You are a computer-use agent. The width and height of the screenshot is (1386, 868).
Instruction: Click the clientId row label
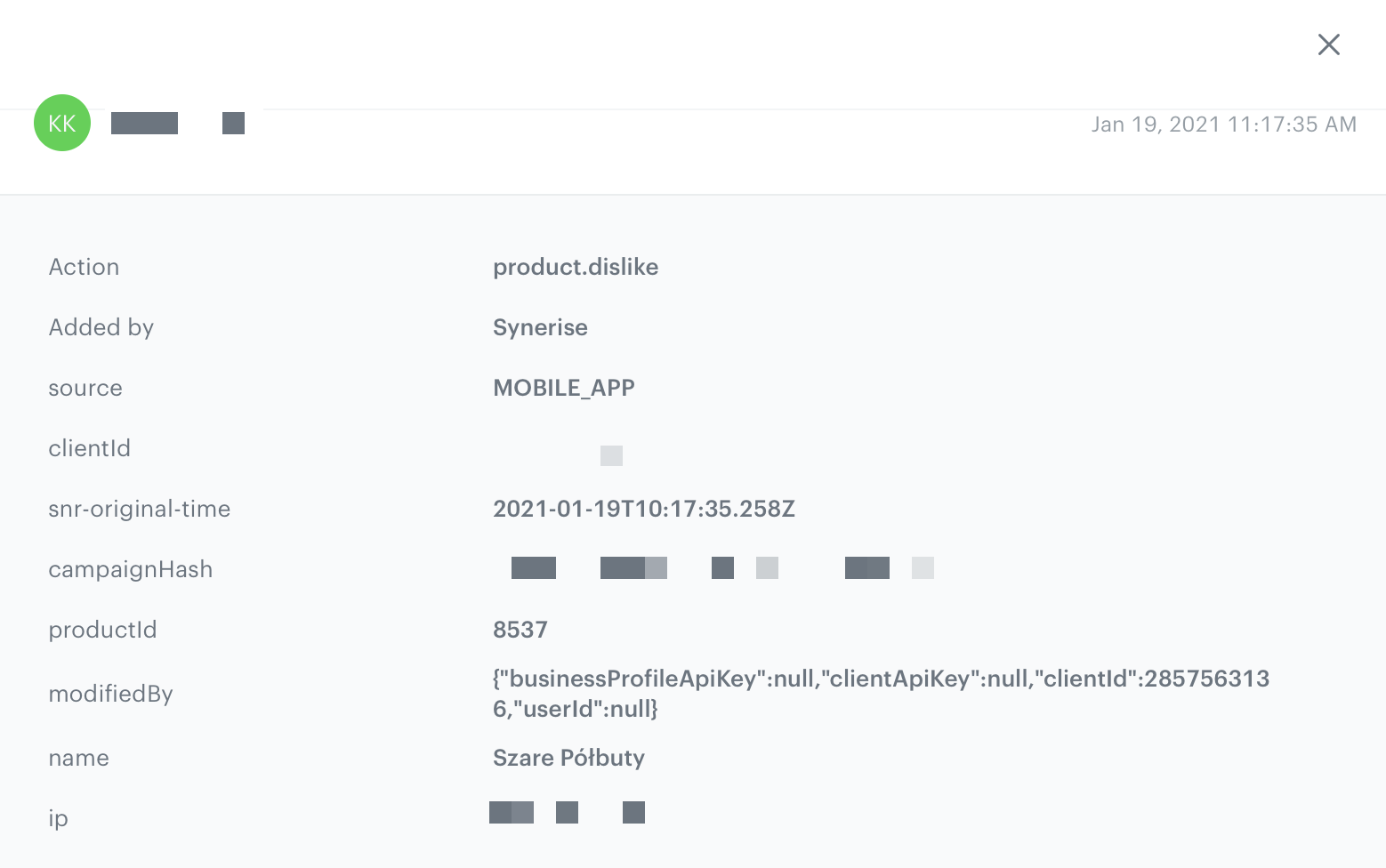pos(89,448)
